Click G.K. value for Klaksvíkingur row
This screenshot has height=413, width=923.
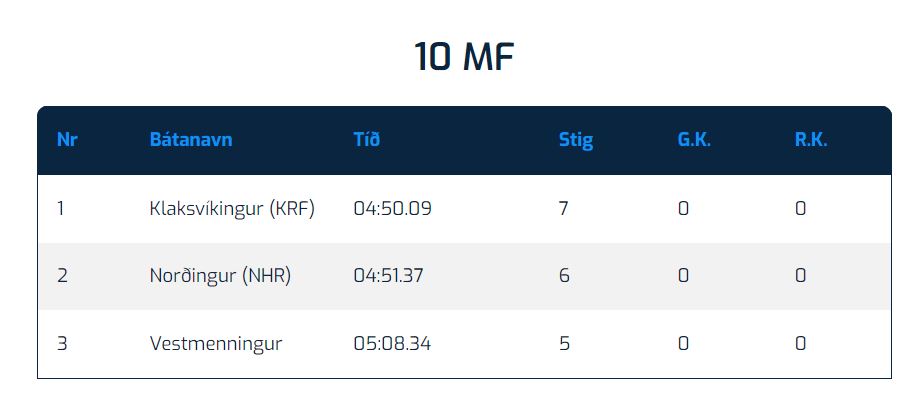point(683,209)
